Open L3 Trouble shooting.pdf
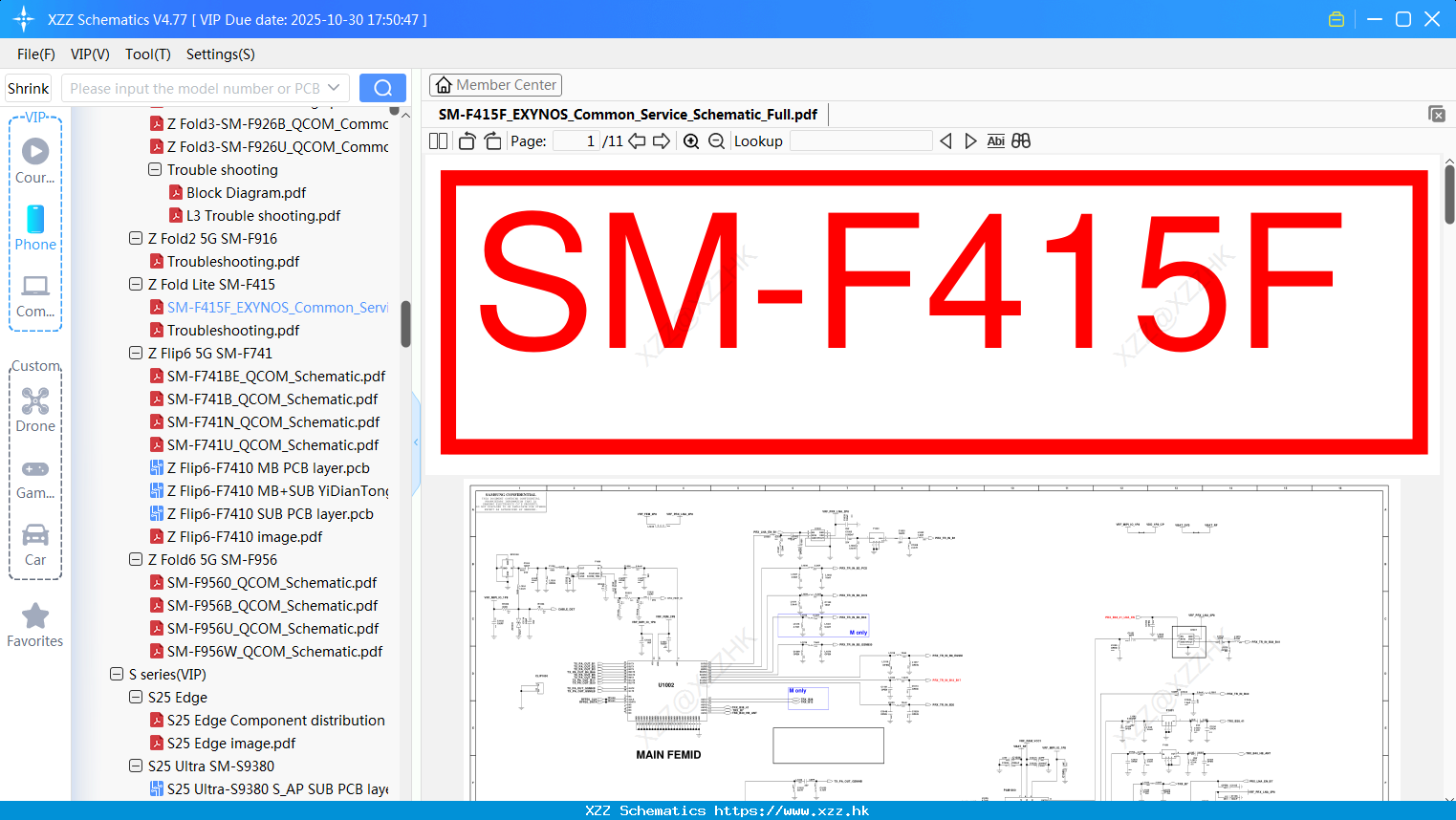This screenshot has width=1456, height=820. (x=263, y=216)
